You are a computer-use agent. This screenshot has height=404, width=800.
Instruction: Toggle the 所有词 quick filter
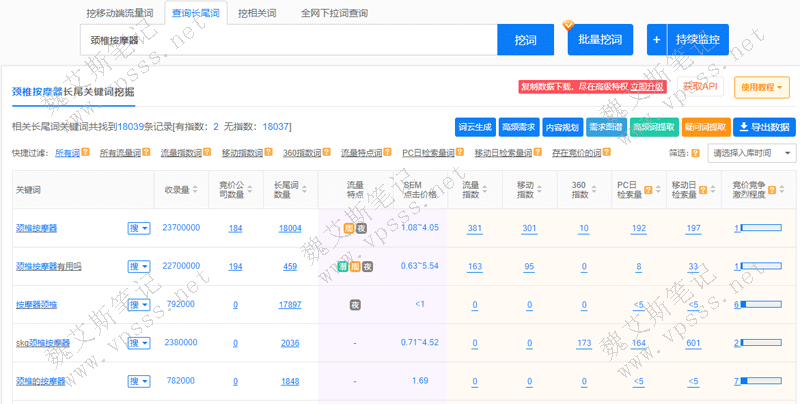(x=67, y=153)
